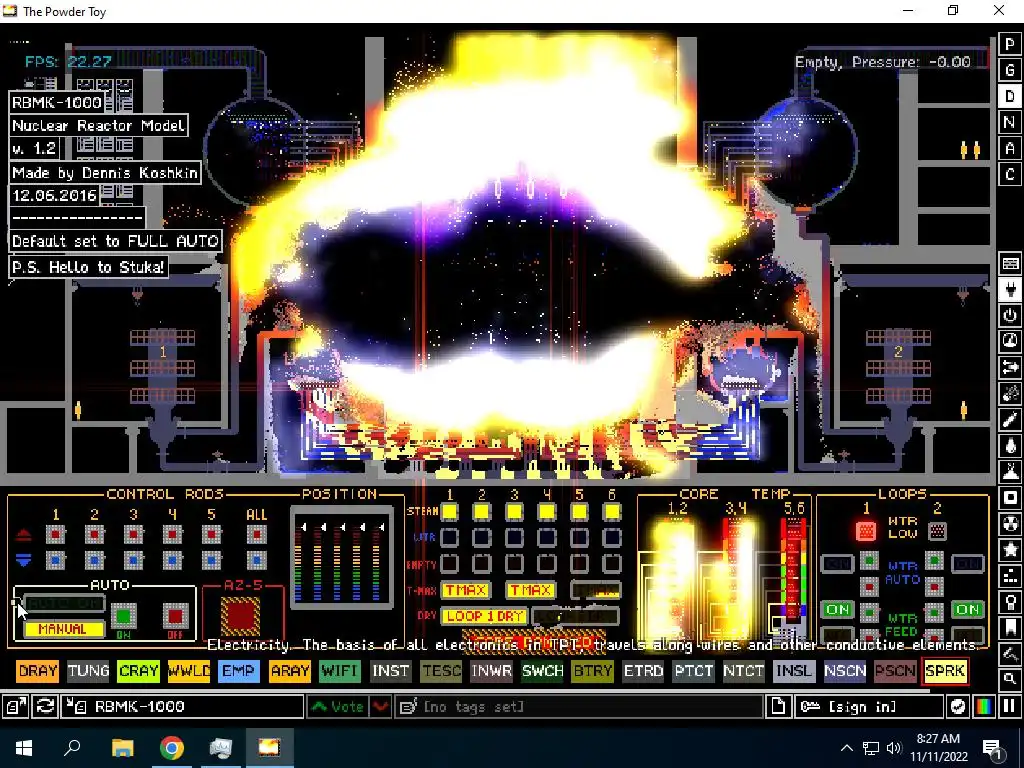Pause or resume the simulation
This screenshot has height=768, width=1024.
[x=1010, y=707]
